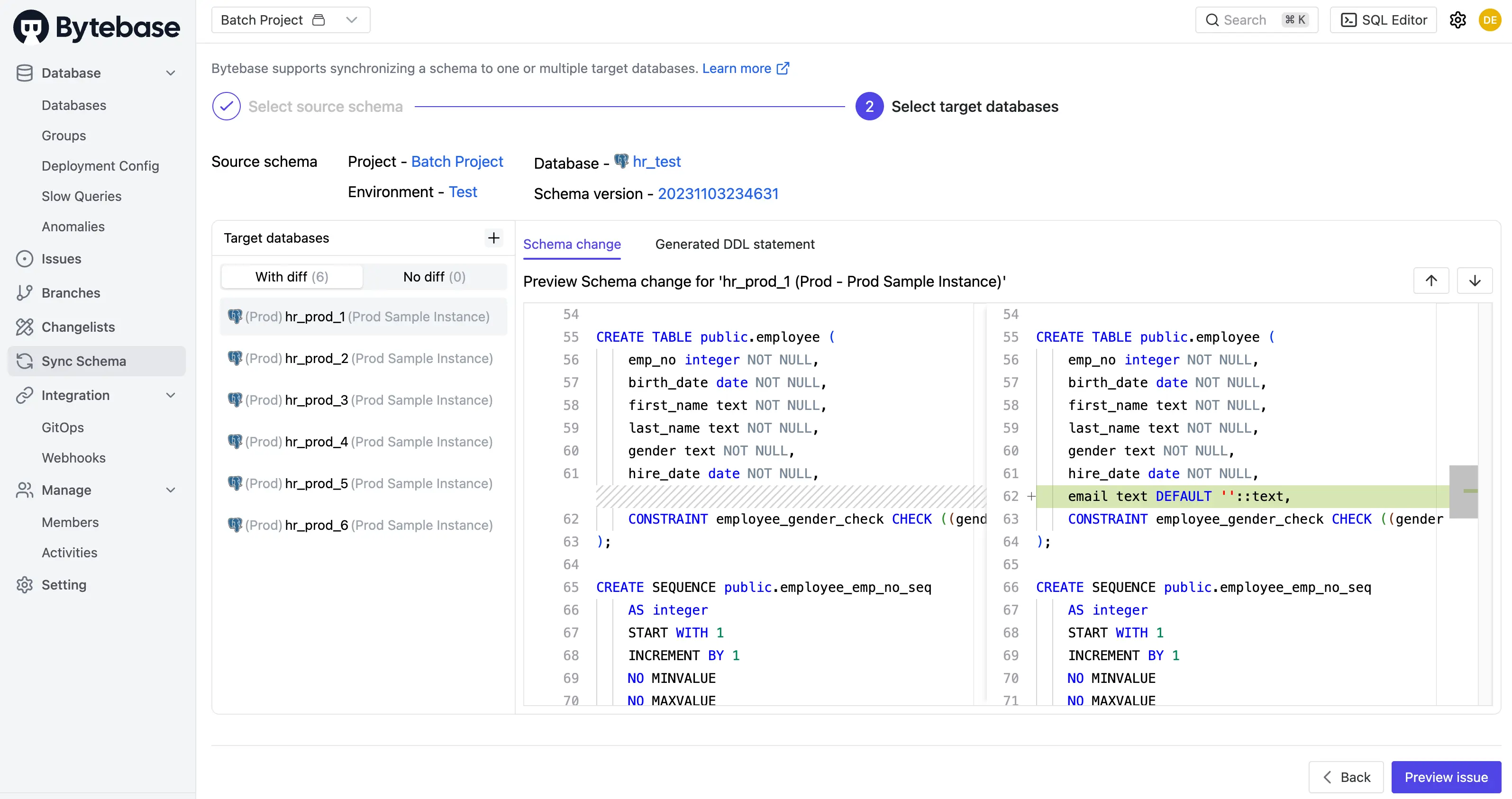Open the SQL Editor

tap(1384, 19)
